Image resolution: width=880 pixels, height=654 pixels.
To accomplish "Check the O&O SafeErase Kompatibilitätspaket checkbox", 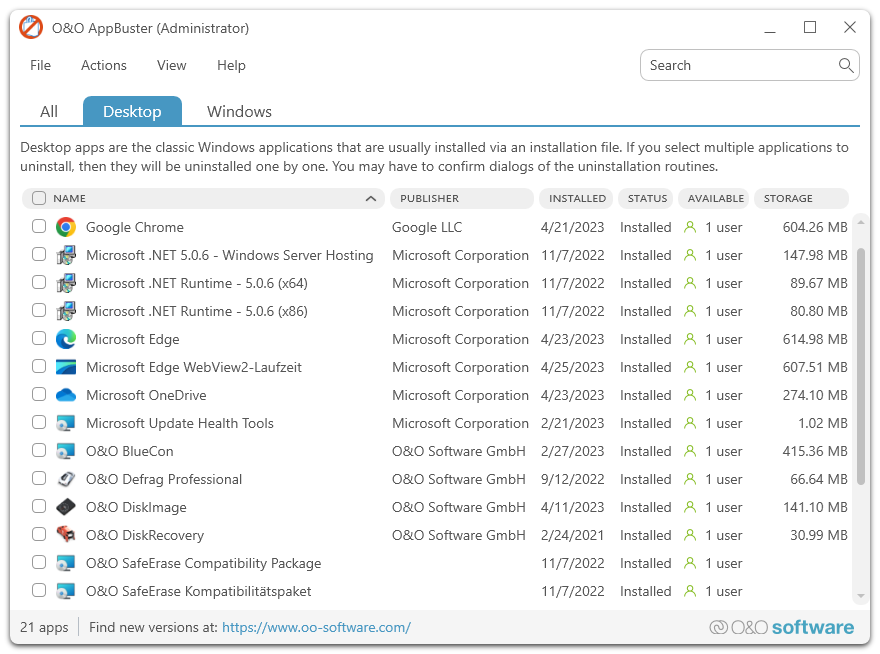I will 39,591.
